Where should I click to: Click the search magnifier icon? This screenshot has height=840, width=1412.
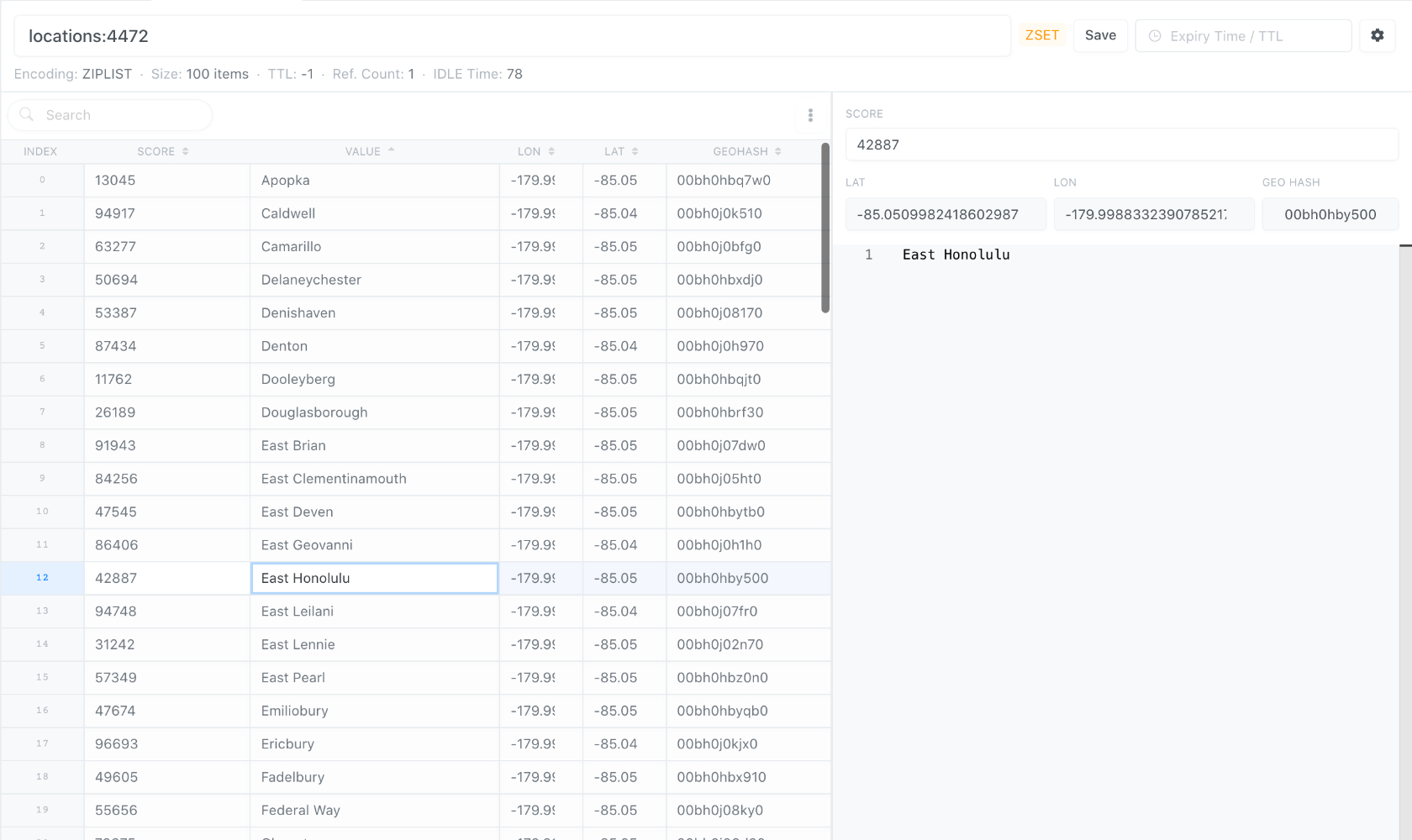coord(27,115)
